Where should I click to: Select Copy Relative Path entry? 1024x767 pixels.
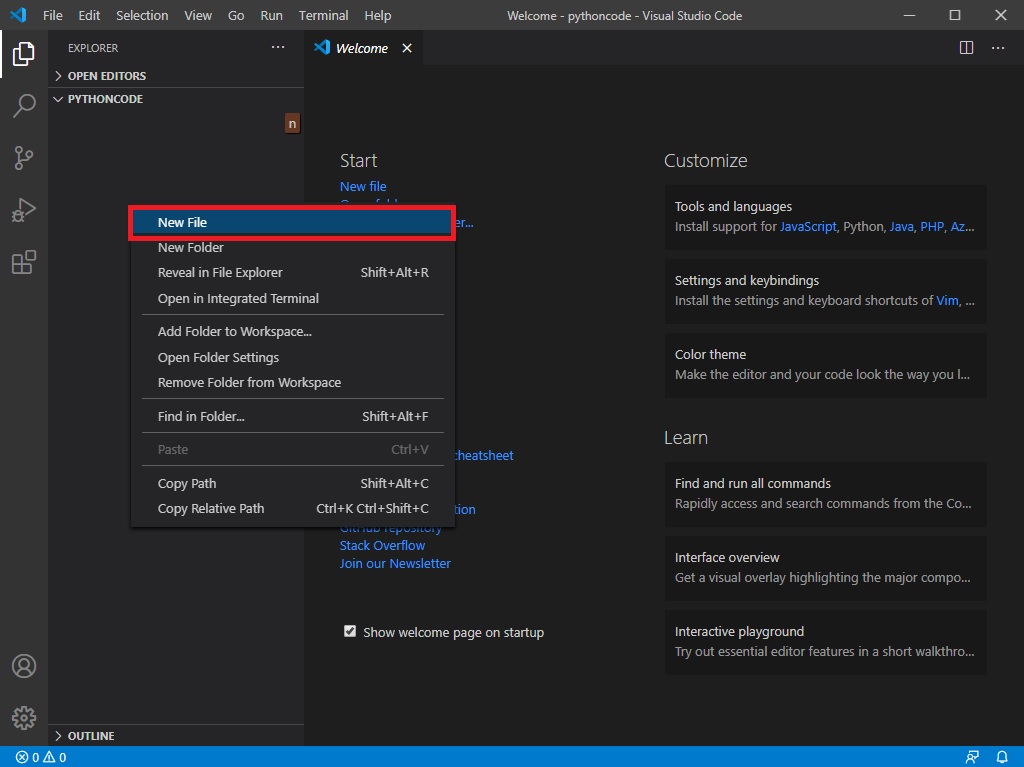292,508
